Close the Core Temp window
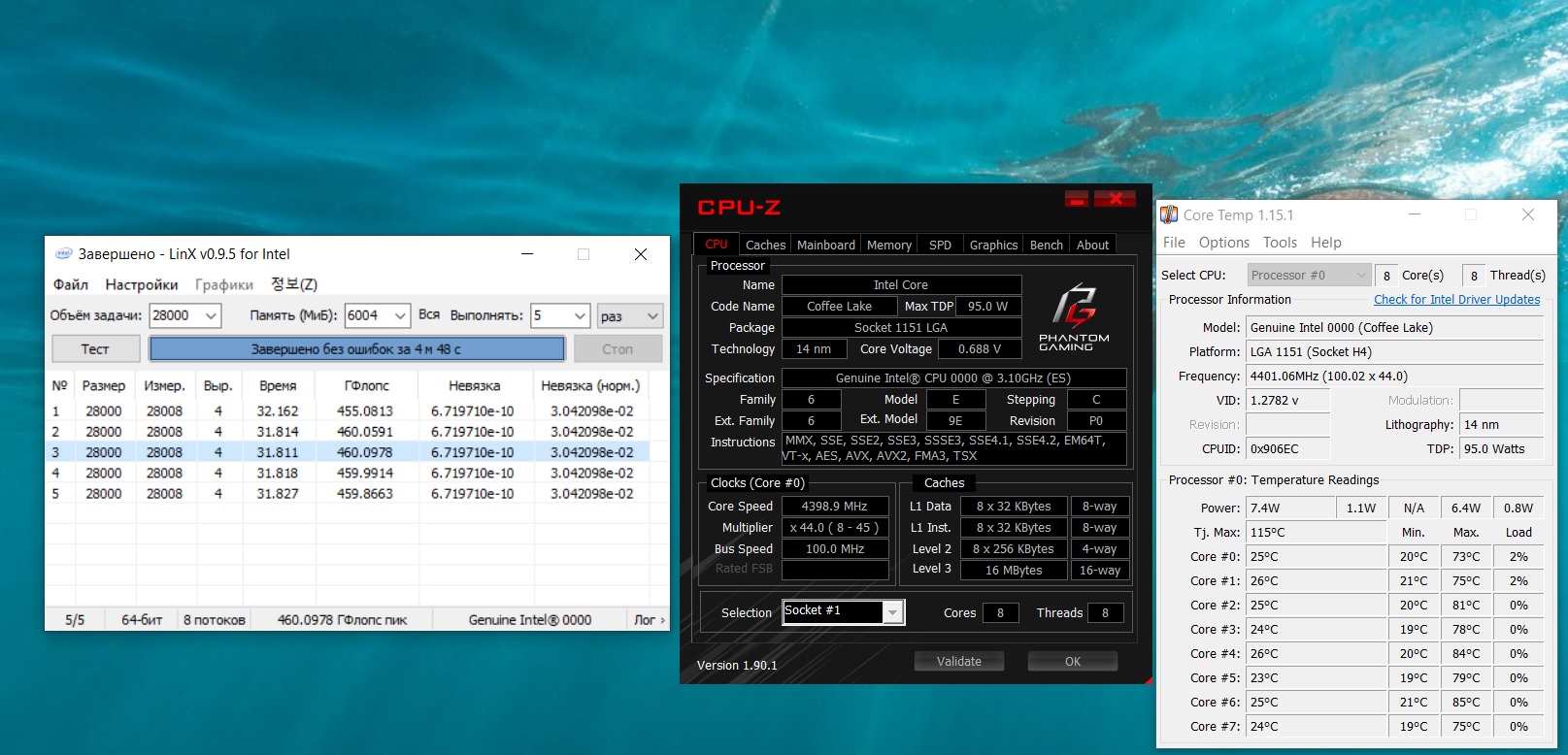Viewport: 1568px width, 755px height. (x=1528, y=214)
